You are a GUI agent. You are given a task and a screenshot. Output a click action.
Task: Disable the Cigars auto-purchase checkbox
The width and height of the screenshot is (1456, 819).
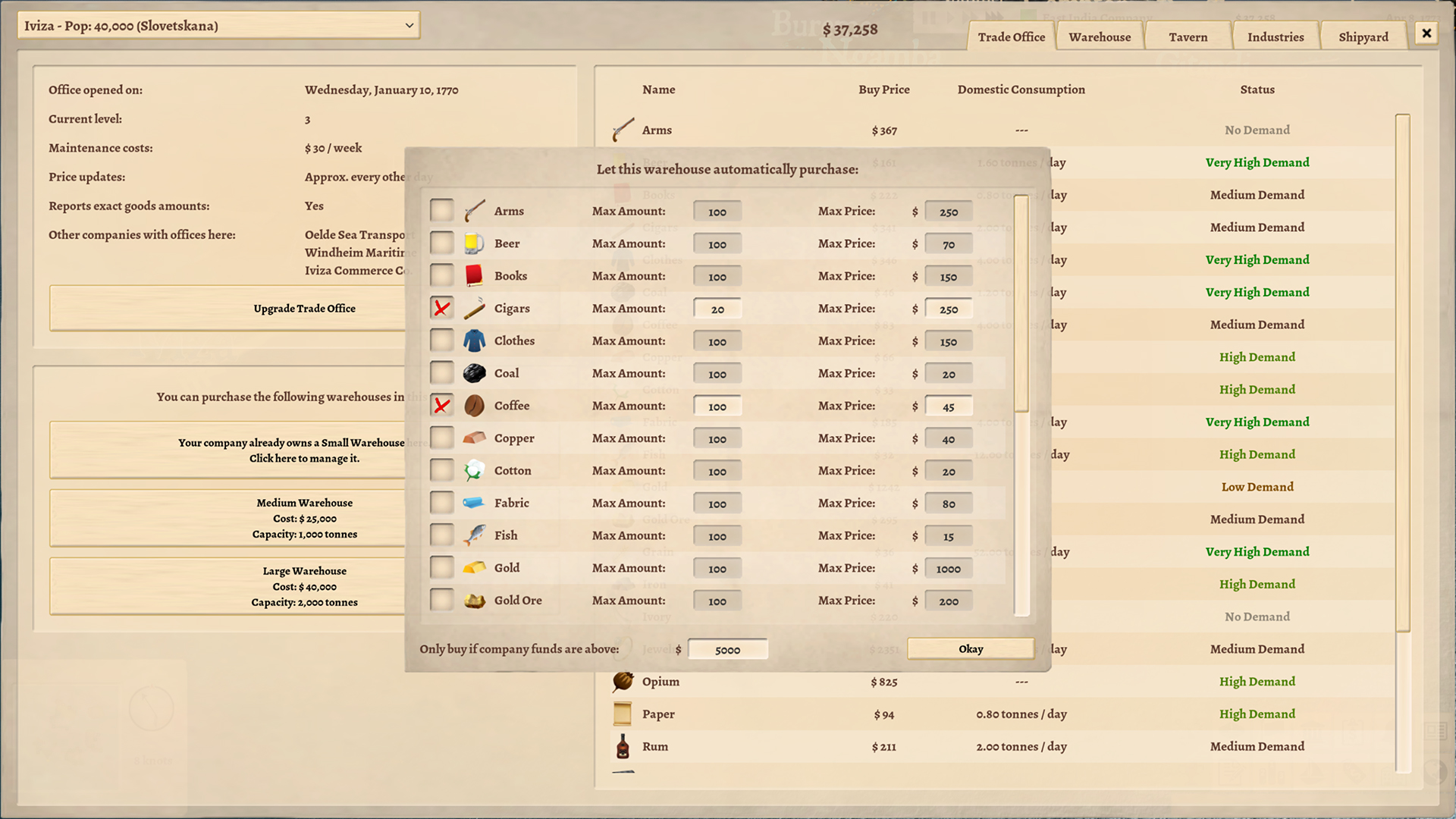click(441, 307)
